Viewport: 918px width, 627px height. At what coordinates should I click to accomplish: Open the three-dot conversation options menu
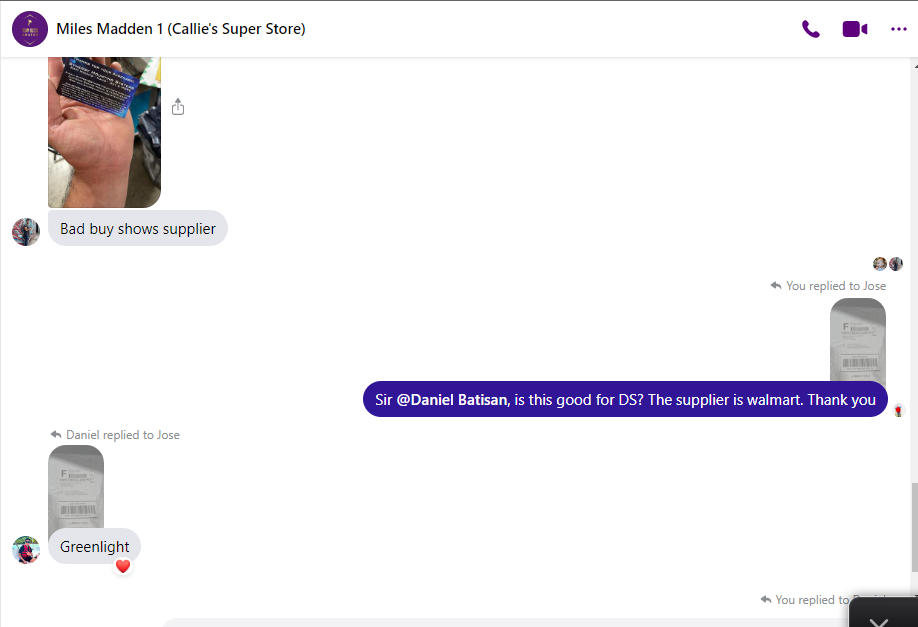pyautogui.click(x=899, y=29)
